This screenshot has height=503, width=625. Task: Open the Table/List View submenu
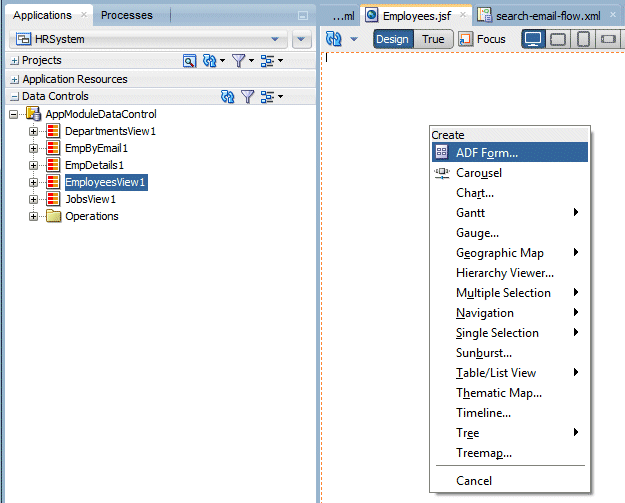[x=510, y=373]
